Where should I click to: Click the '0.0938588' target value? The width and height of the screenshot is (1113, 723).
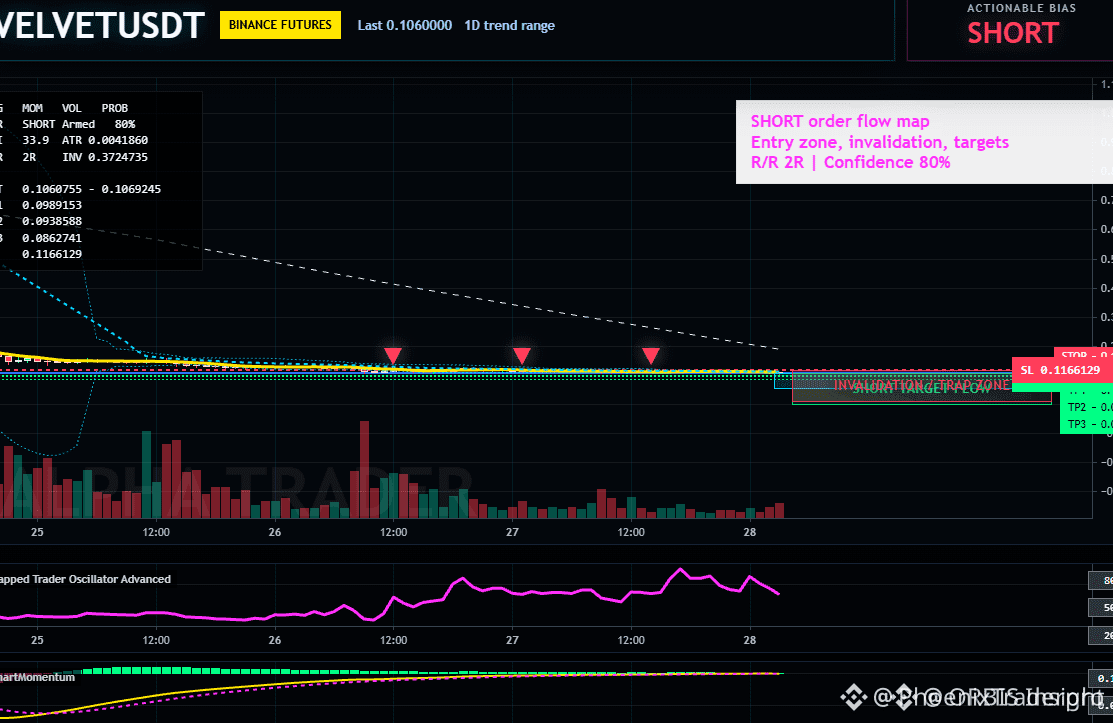52,221
